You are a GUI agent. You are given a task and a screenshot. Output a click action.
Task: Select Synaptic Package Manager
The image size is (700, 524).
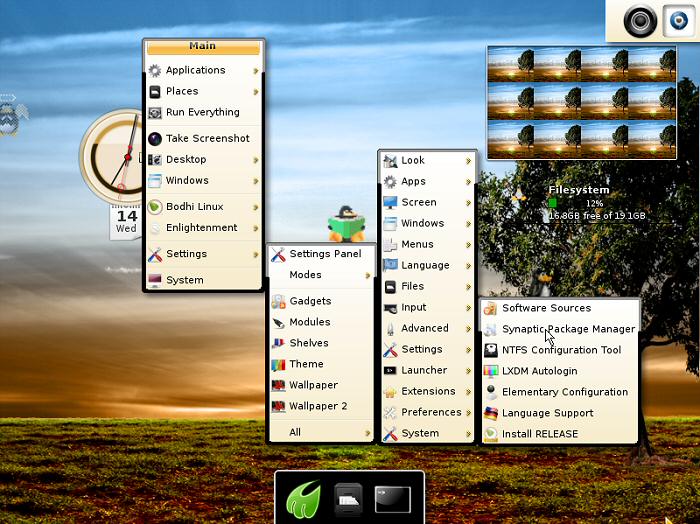pyautogui.click(x=560, y=329)
